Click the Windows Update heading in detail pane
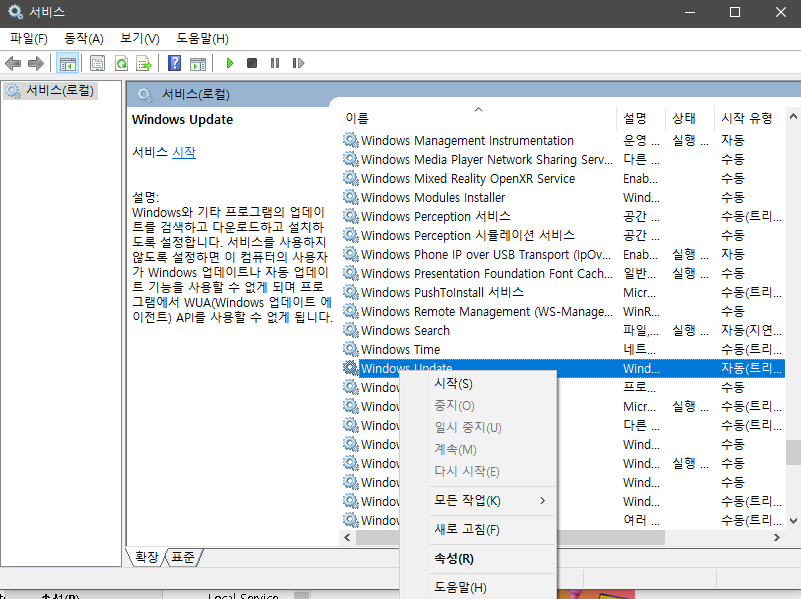801x599 pixels. point(182,119)
